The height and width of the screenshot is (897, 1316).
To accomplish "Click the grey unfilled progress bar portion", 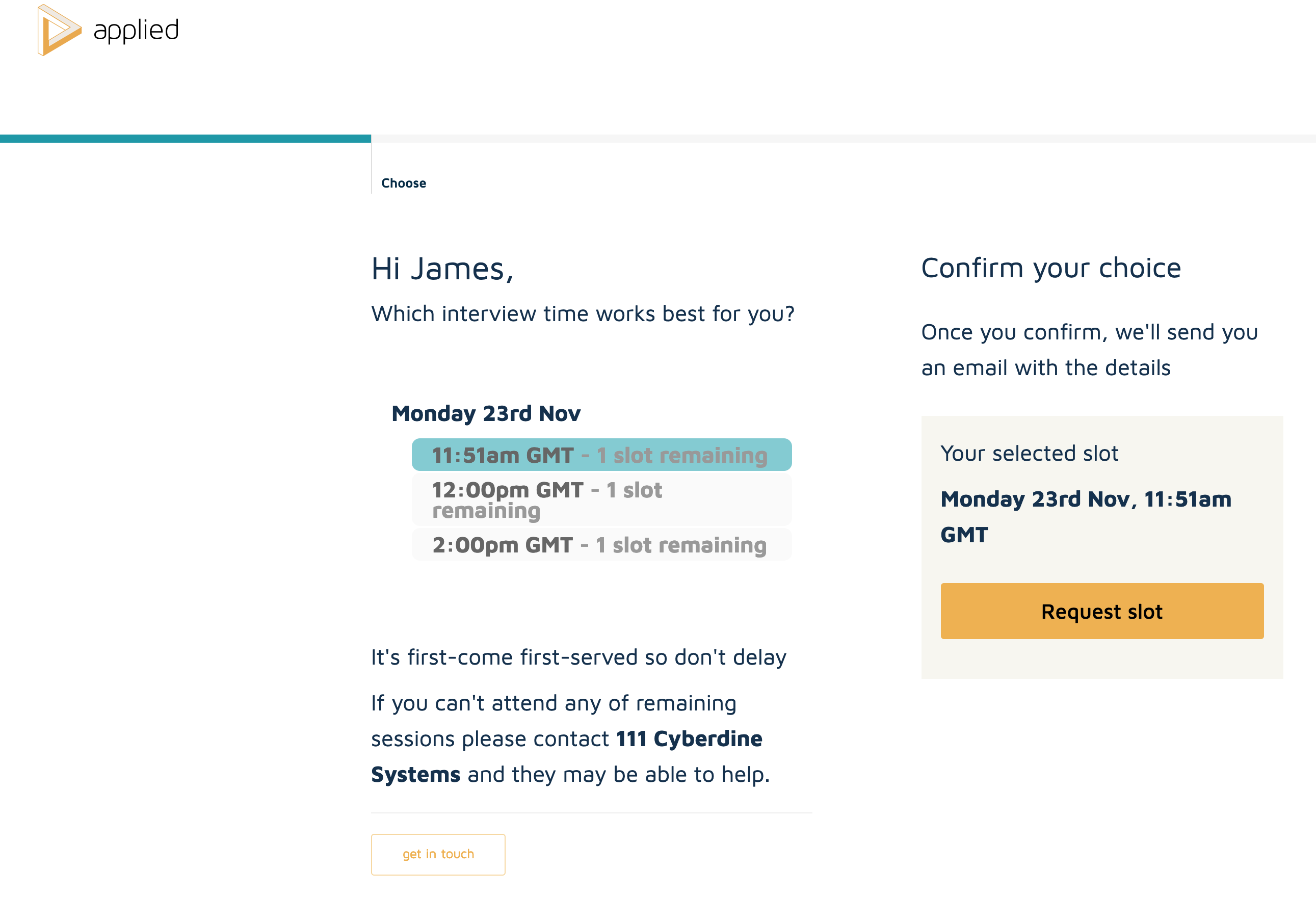I will coord(843,139).
